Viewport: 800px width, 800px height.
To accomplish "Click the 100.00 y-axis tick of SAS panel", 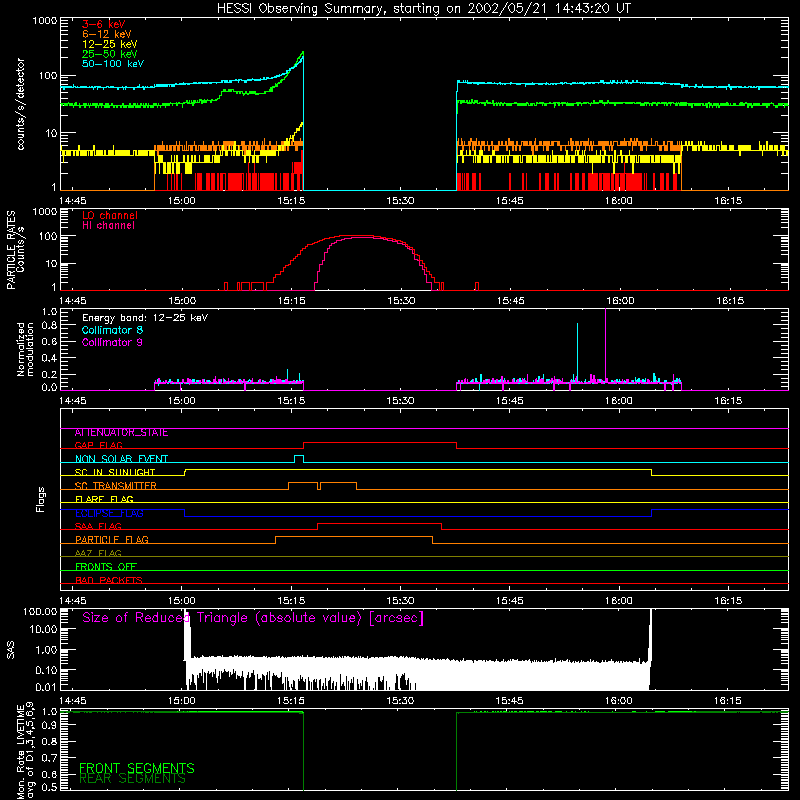I will coord(40,611).
